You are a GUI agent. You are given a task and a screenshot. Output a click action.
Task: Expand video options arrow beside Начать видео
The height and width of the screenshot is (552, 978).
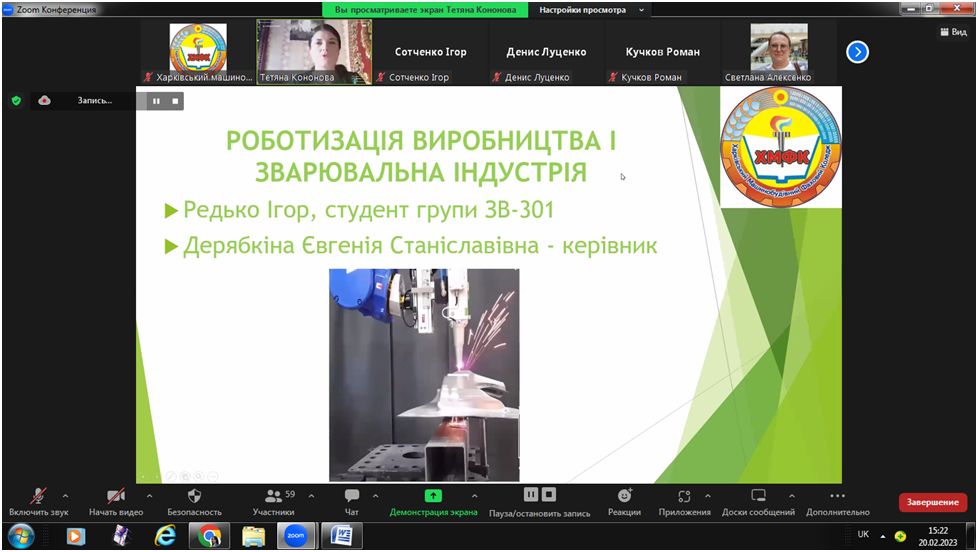coord(149,496)
